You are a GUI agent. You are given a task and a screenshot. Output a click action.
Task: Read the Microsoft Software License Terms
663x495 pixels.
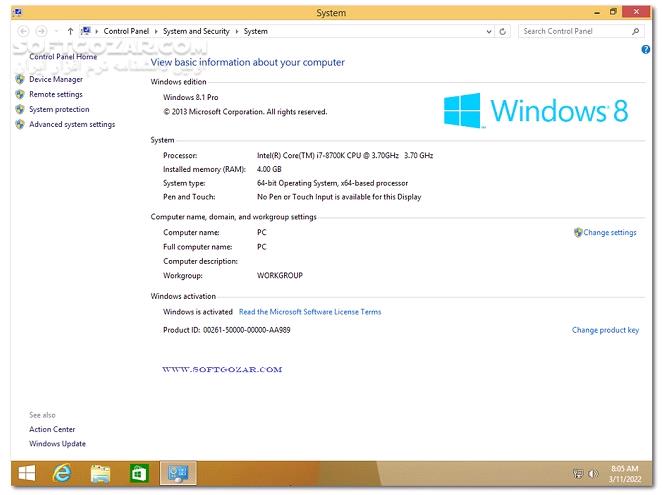click(310, 312)
